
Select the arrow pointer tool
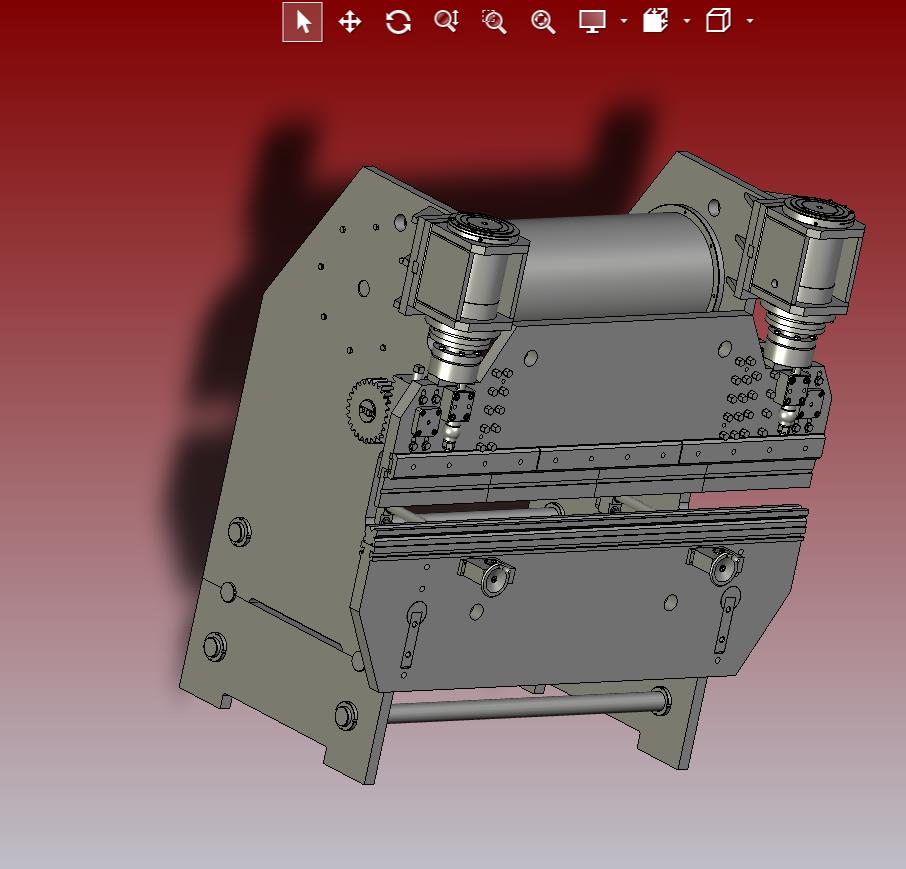pos(302,22)
